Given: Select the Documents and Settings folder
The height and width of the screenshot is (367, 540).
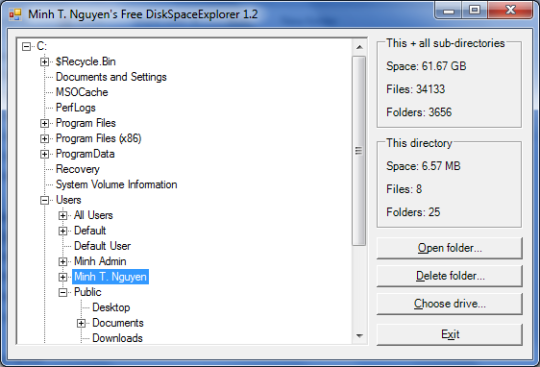Looking at the screenshot, I should [111, 77].
